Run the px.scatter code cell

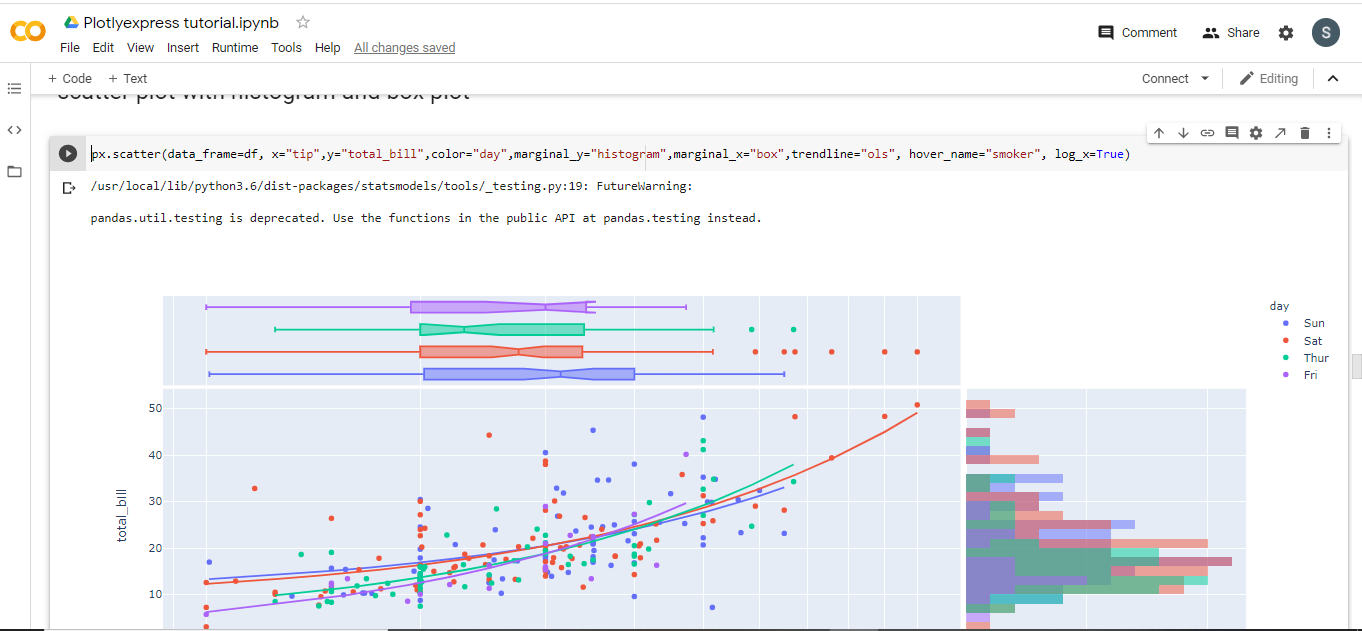(67, 154)
